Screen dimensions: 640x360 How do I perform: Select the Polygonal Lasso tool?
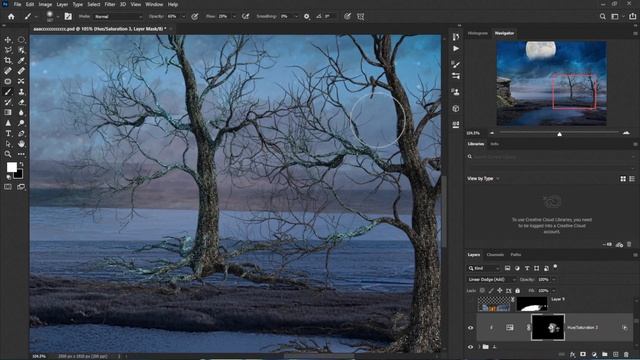point(8,50)
